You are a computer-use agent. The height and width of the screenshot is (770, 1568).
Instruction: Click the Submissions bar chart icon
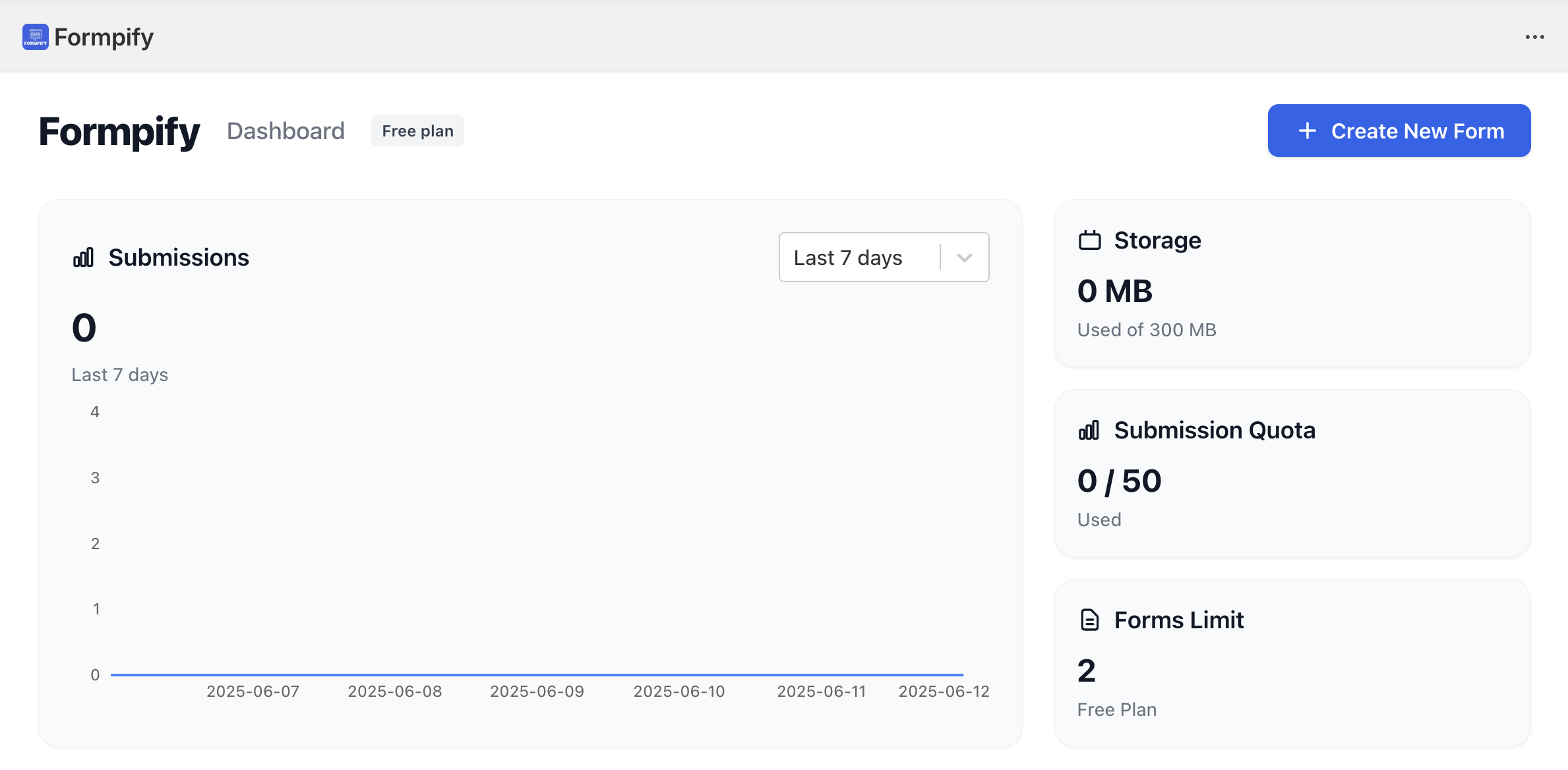pos(84,258)
